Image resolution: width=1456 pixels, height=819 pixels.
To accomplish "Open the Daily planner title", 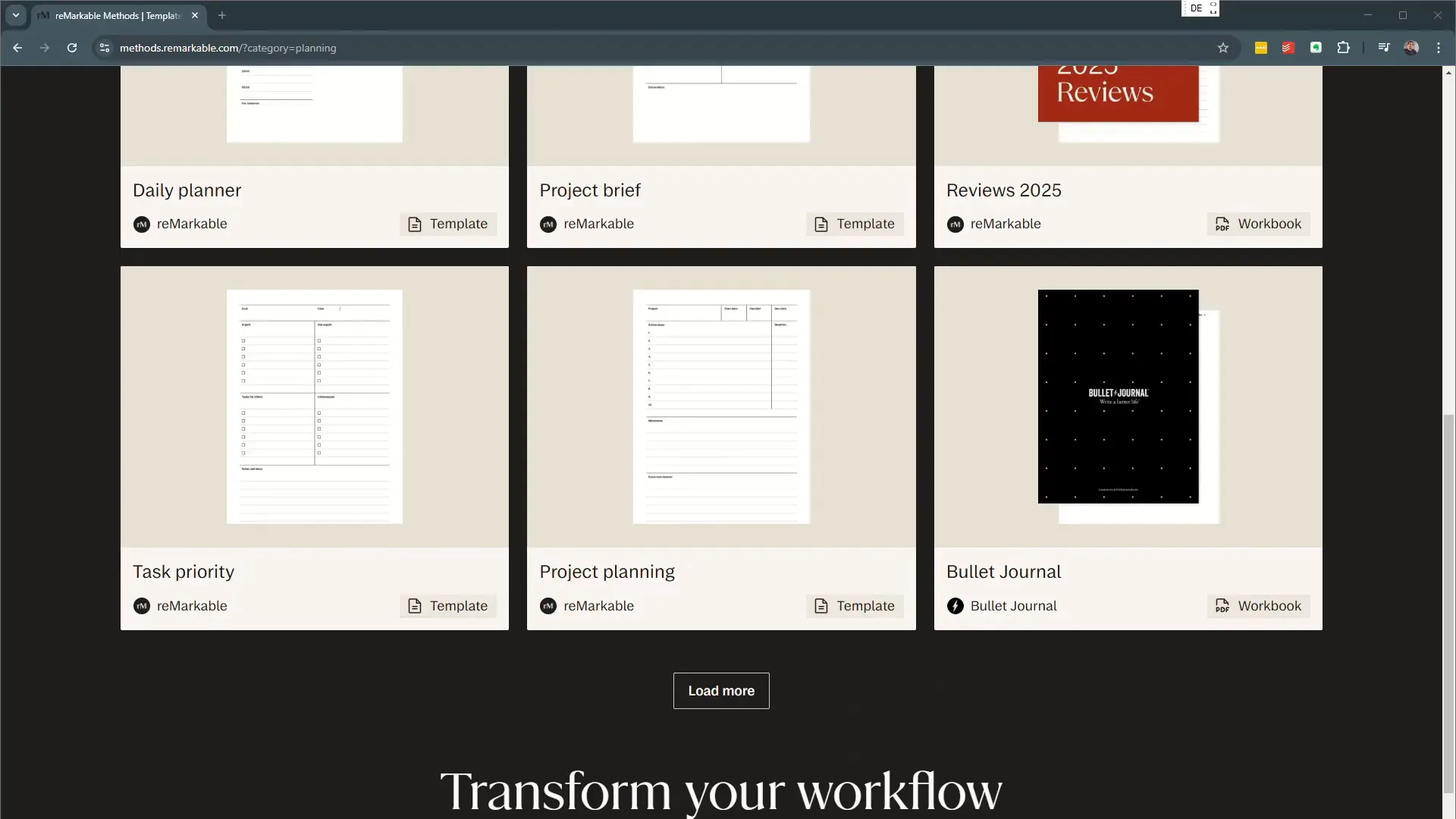I will click(187, 190).
